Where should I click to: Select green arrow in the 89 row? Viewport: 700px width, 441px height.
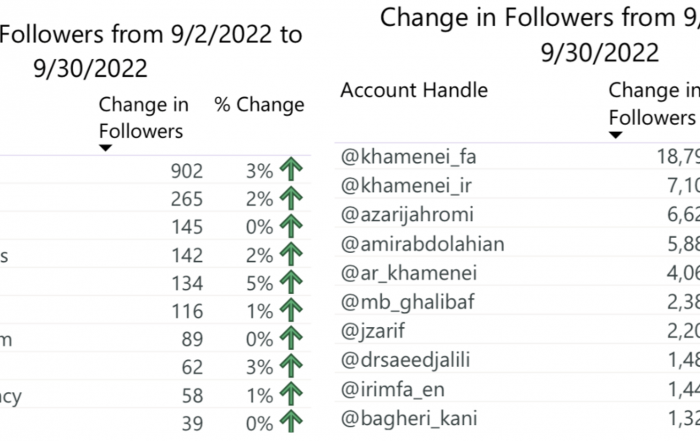point(292,338)
